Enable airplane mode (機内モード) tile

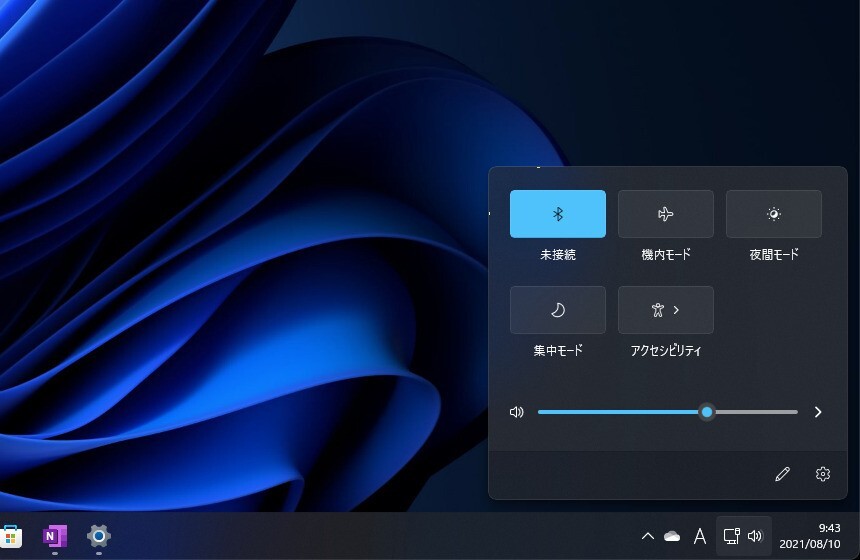(x=666, y=214)
